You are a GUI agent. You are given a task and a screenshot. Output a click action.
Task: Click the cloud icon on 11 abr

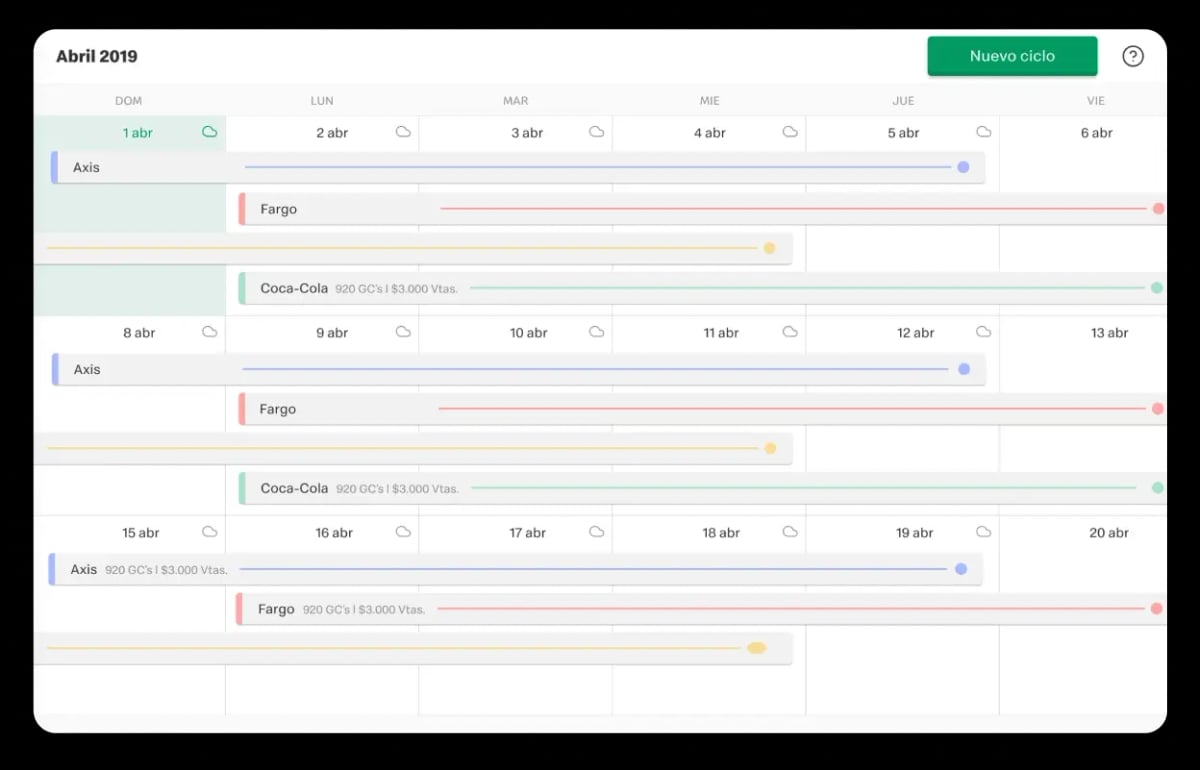790,331
